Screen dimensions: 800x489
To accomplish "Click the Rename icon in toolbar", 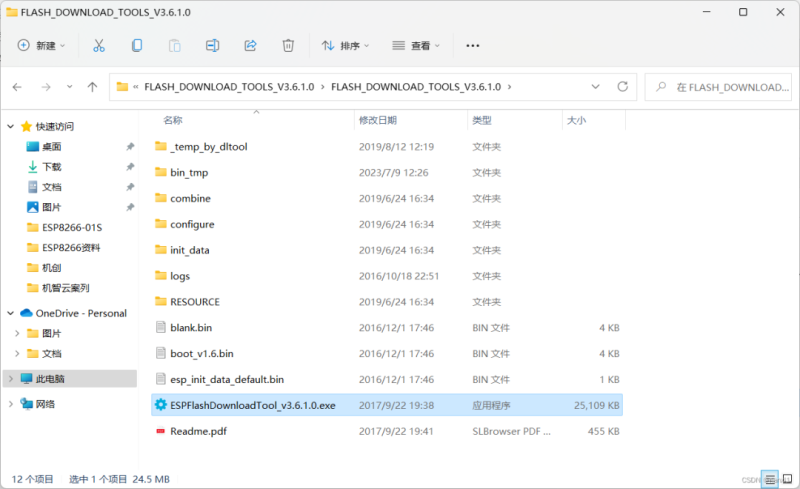I will click(x=212, y=46).
